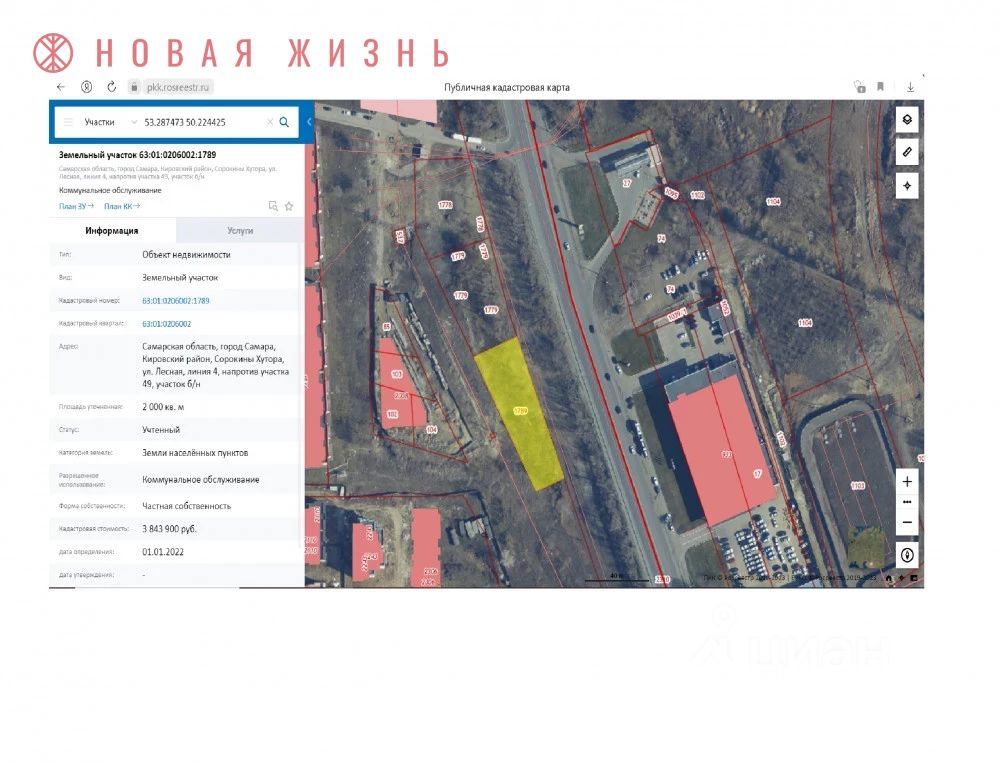This screenshot has width=1000, height=764.
Task: Open the map layers button
Action: [907, 119]
